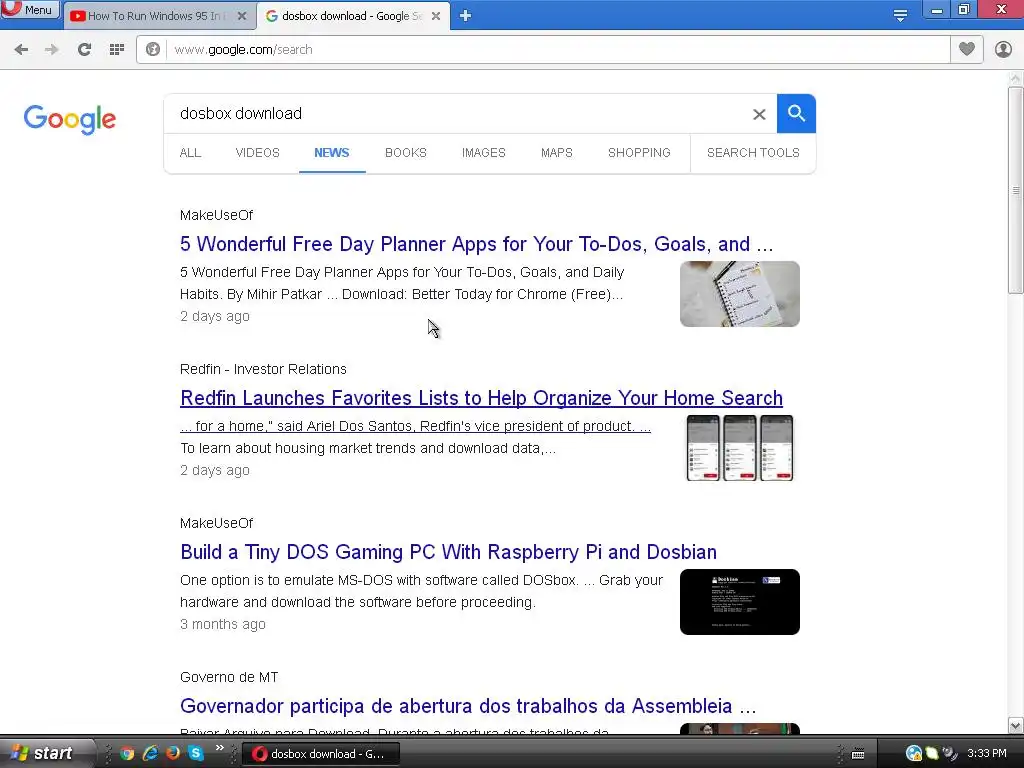Click the phone screens thumbnail for Redfin article
The image size is (1024, 768).
tap(739, 448)
